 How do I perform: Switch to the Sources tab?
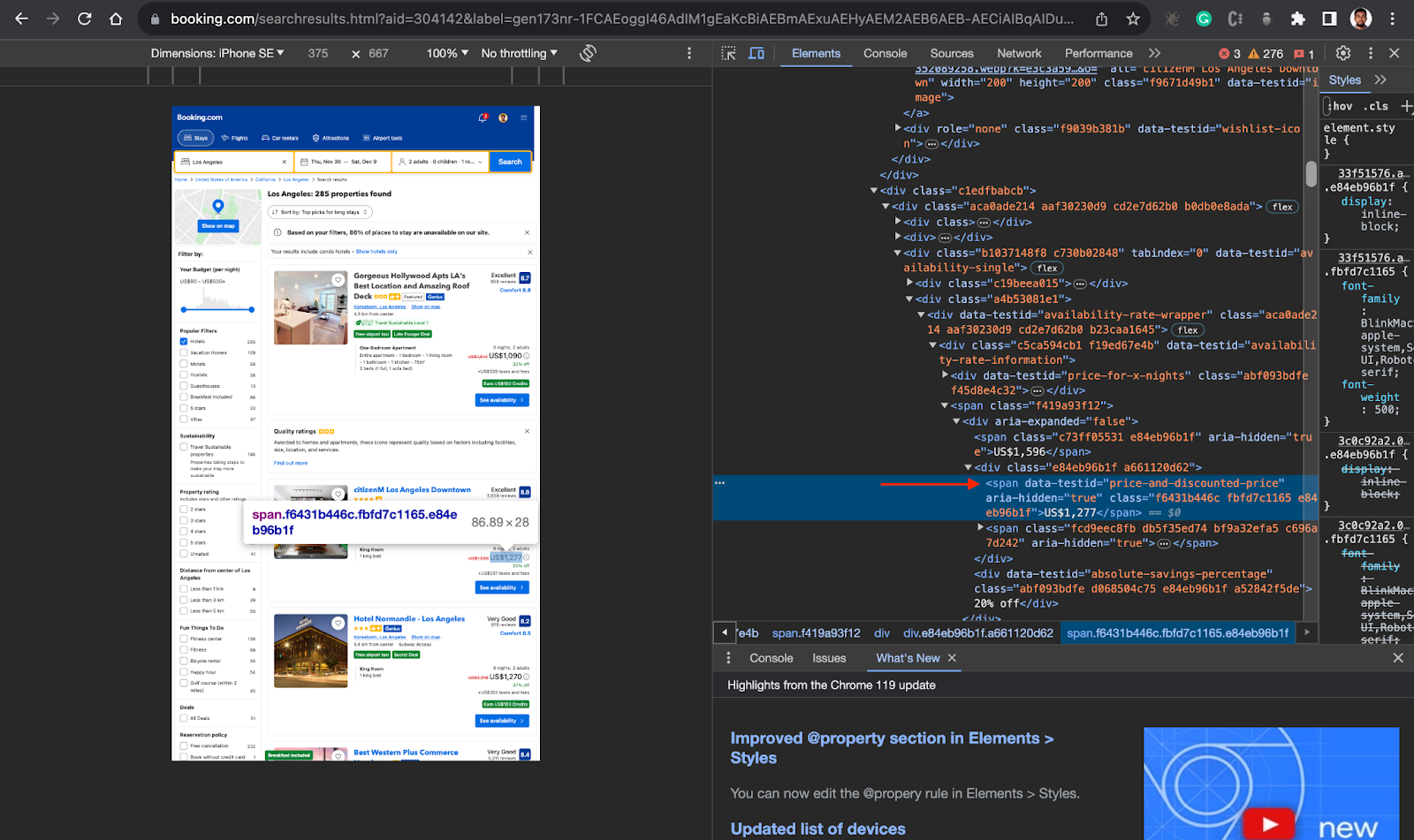952,53
